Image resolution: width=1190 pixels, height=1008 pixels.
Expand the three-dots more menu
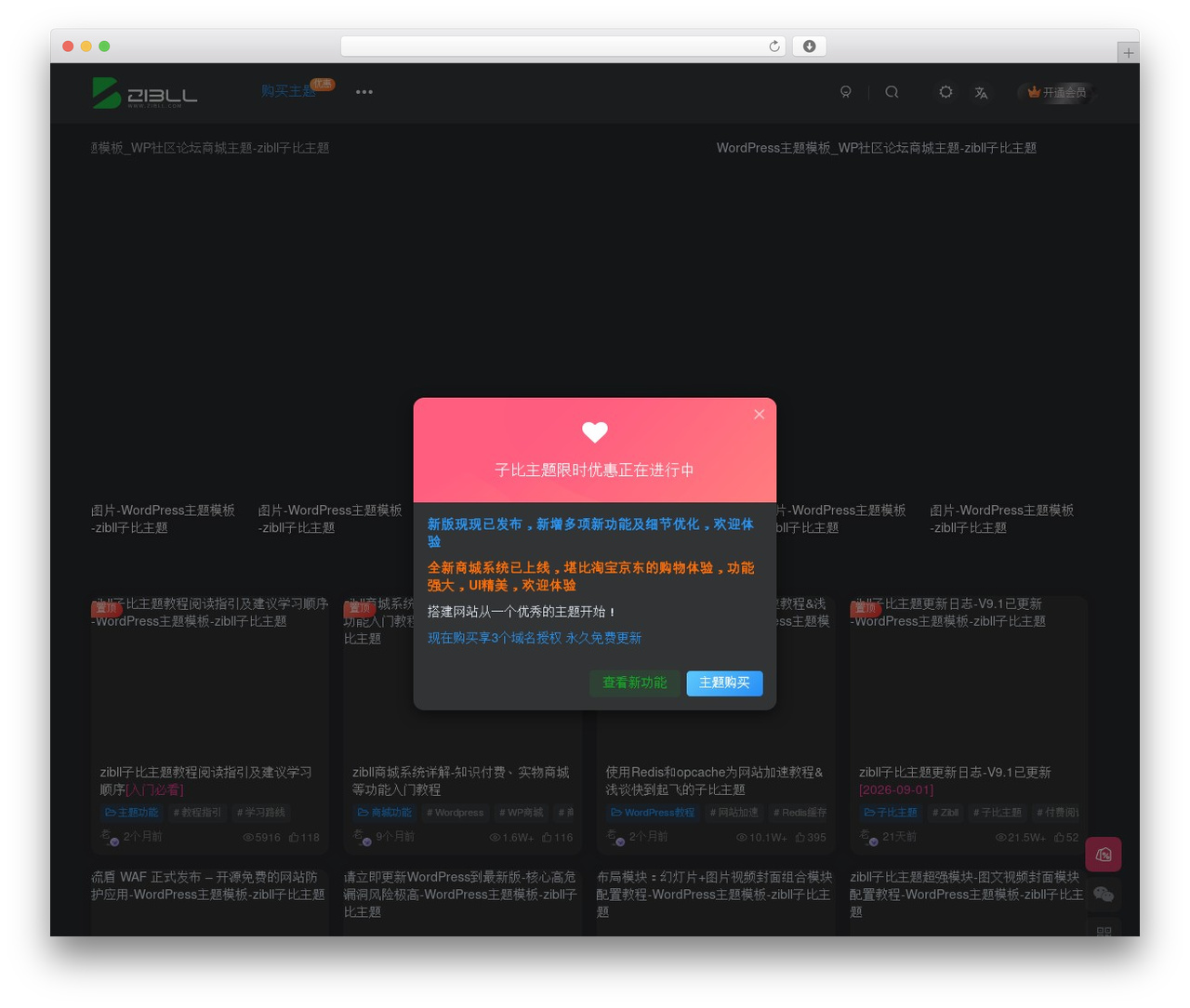pyautogui.click(x=364, y=92)
